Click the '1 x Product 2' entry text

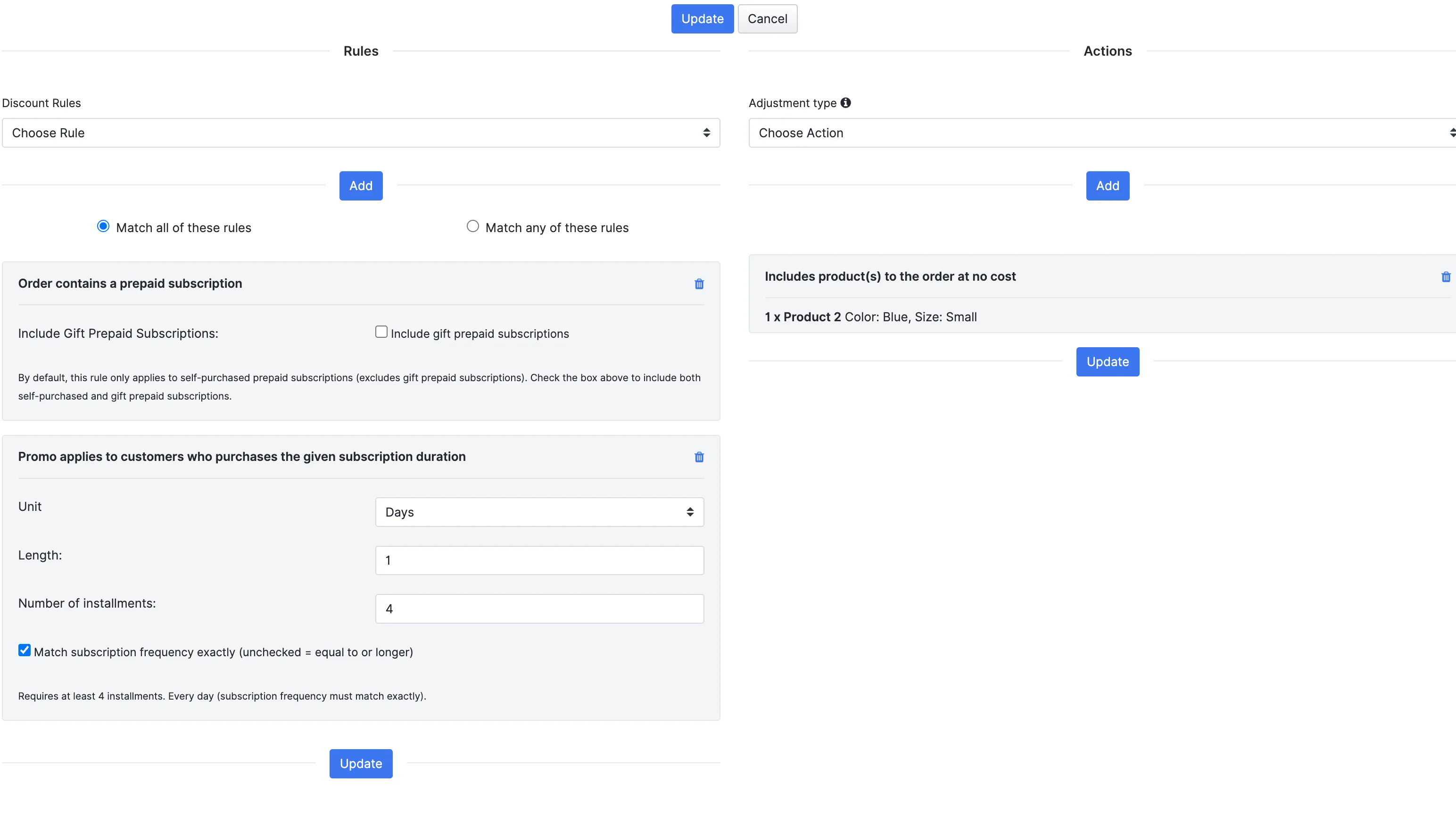[x=802, y=317]
